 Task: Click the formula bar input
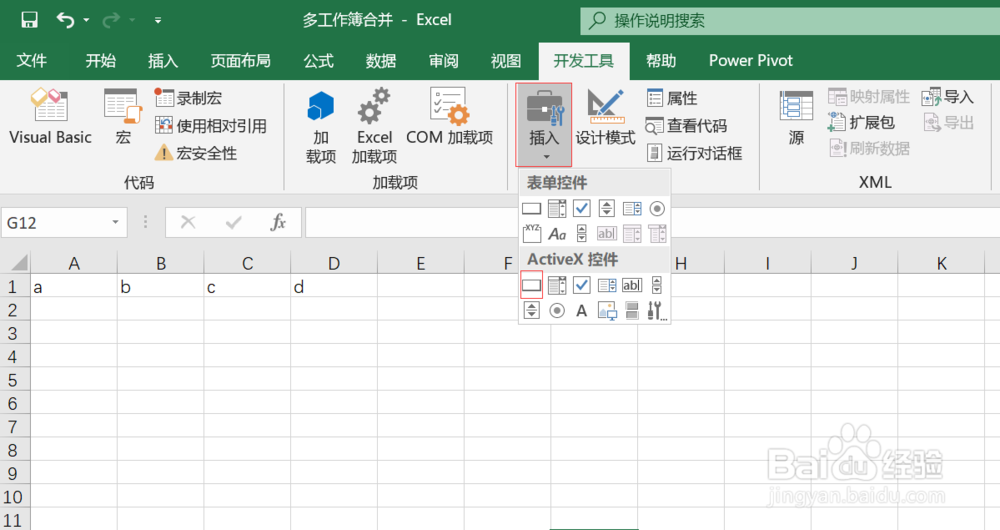tap(652, 223)
